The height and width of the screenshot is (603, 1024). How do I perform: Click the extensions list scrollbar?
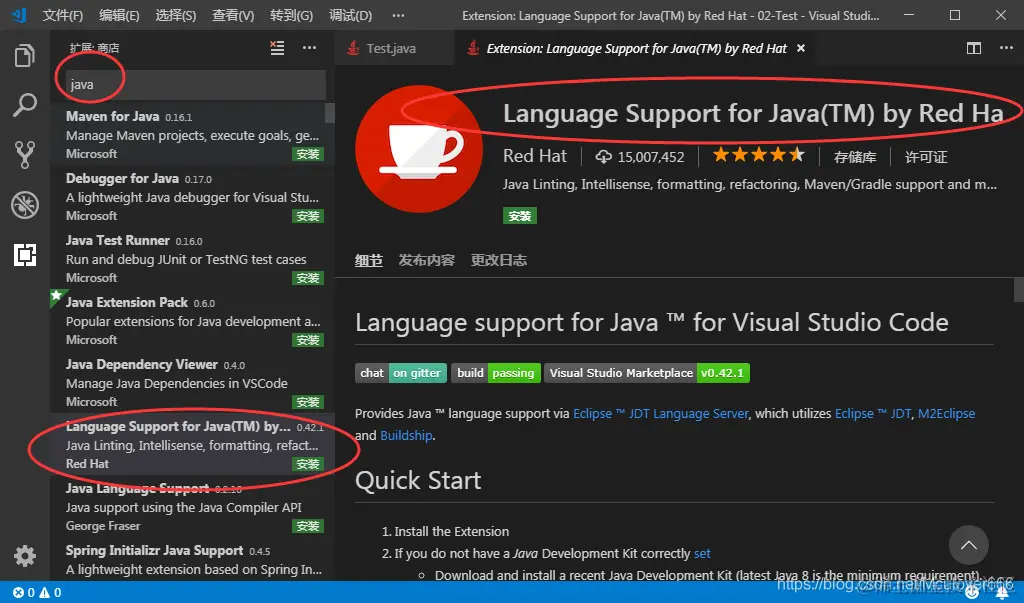tap(330, 113)
